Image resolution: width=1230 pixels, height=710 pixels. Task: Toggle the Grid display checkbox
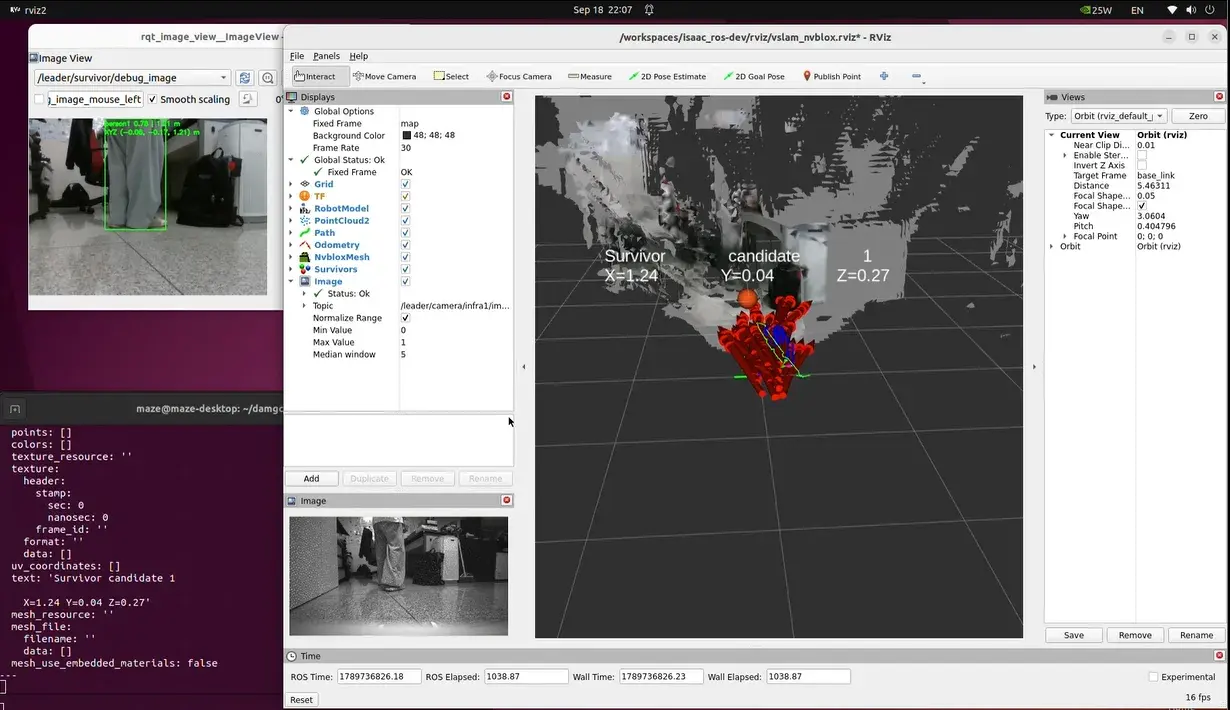[x=405, y=184]
